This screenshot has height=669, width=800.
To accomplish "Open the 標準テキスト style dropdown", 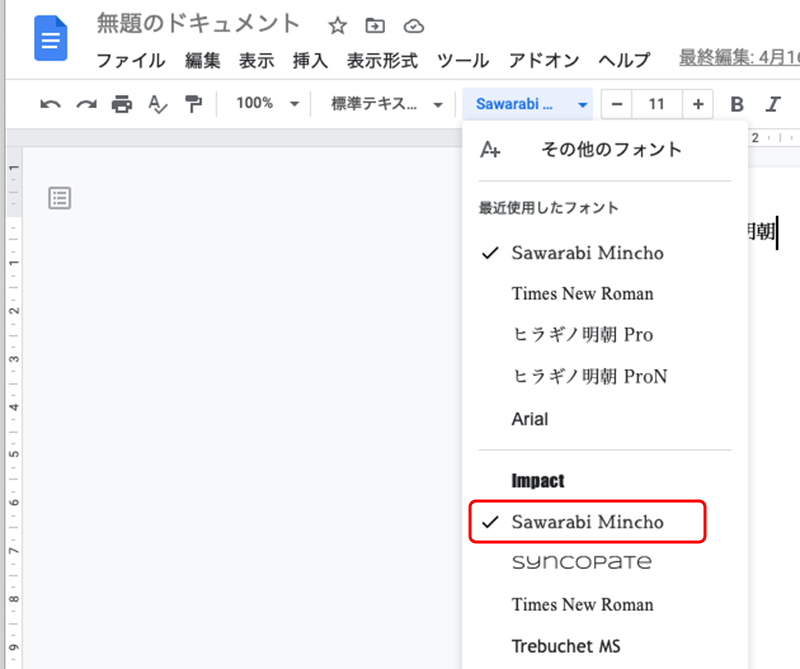I will click(x=386, y=104).
